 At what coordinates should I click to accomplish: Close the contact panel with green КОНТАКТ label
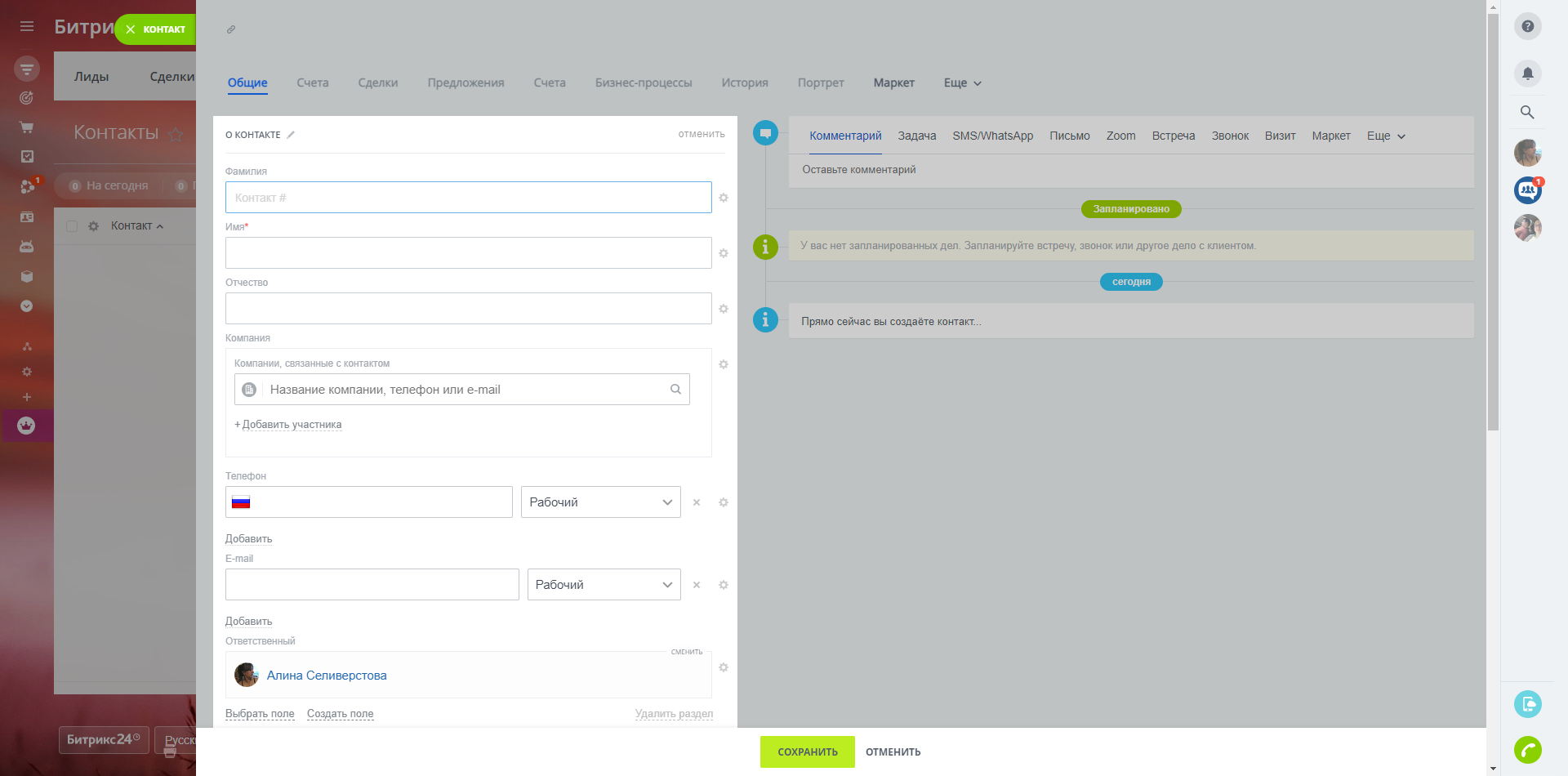(x=130, y=29)
